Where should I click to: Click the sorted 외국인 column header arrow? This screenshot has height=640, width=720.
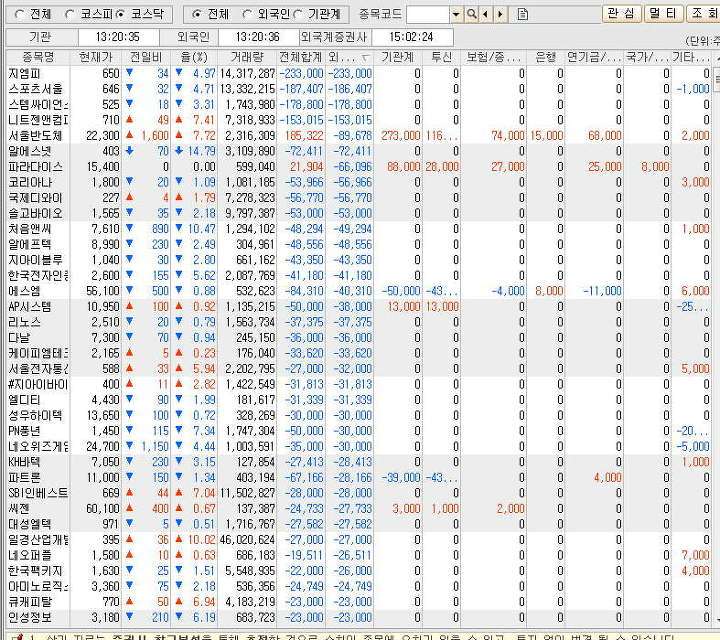click(365, 57)
